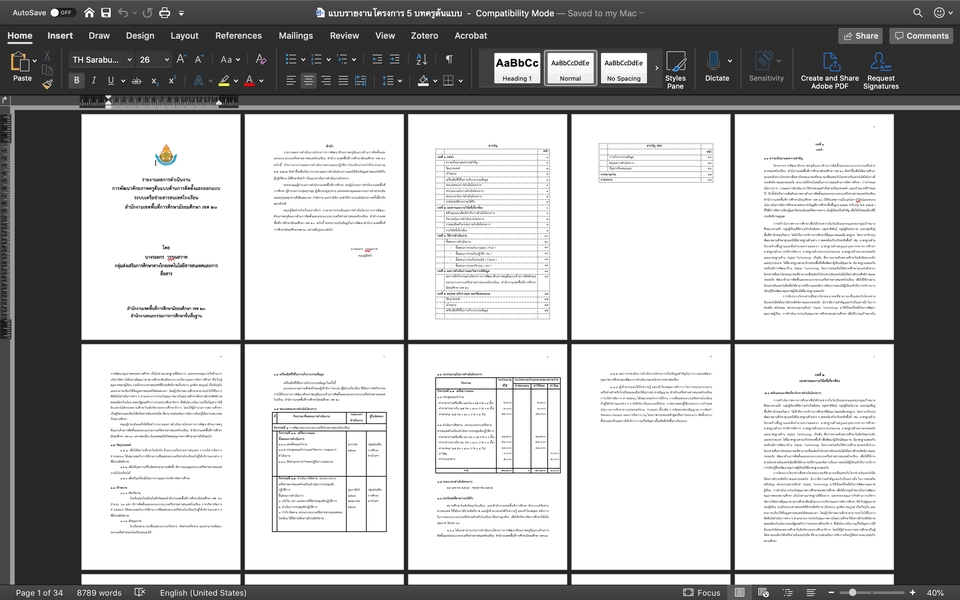Apply the yellow text highlight color

[224, 80]
